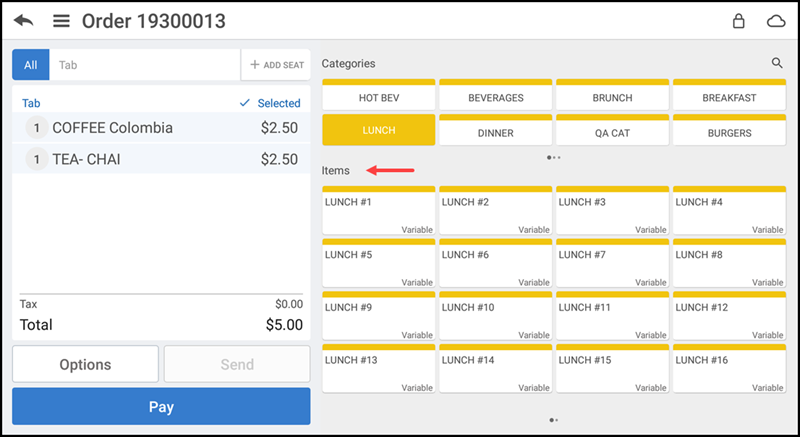Select the All seats tab
Image resolution: width=800 pixels, height=437 pixels.
(x=31, y=65)
